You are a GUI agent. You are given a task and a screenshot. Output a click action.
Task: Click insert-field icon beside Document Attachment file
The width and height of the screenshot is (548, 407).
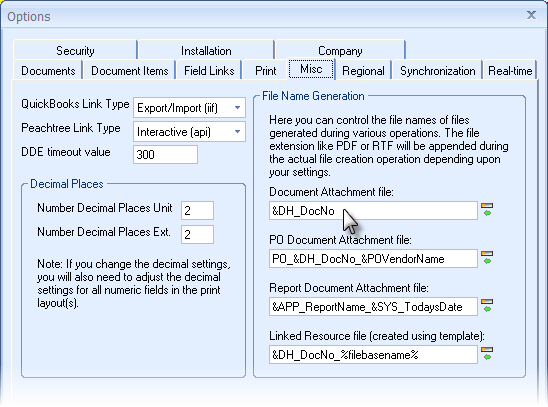[x=487, y=210]
